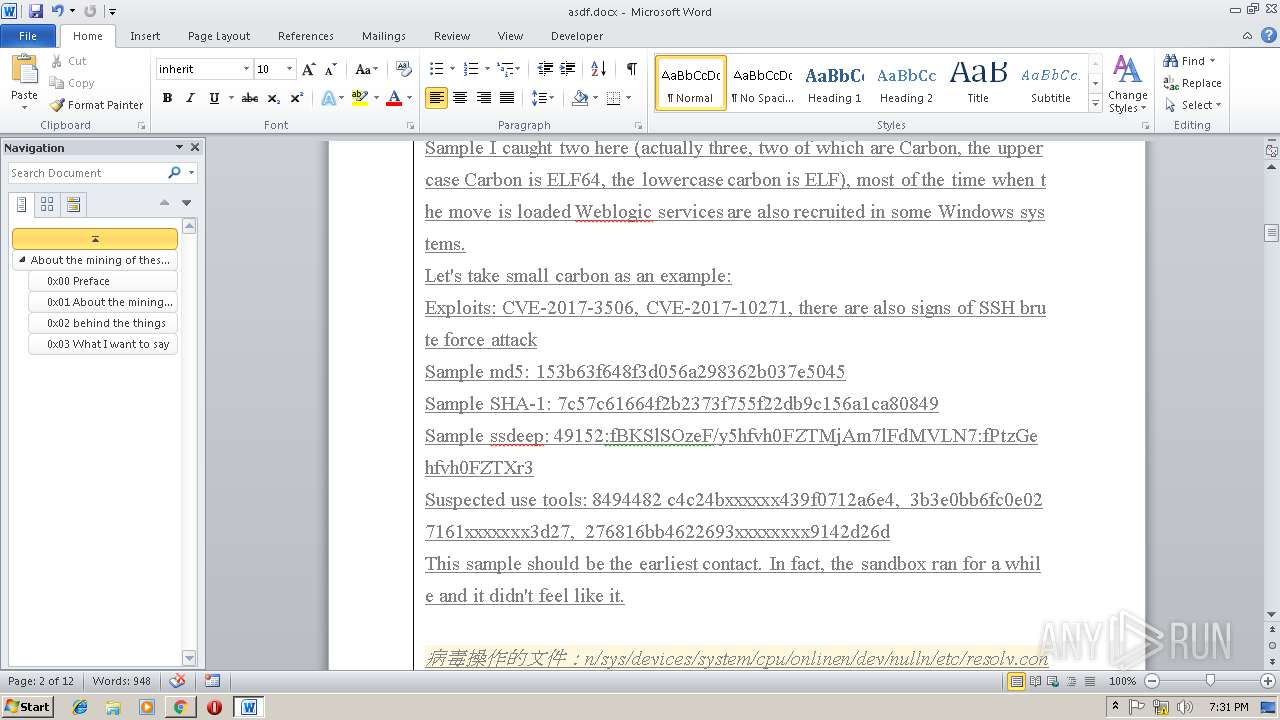This screenshot has height=720, width=1280.
Task: Click the spelling check status icon
Action: tap(177, 681)
